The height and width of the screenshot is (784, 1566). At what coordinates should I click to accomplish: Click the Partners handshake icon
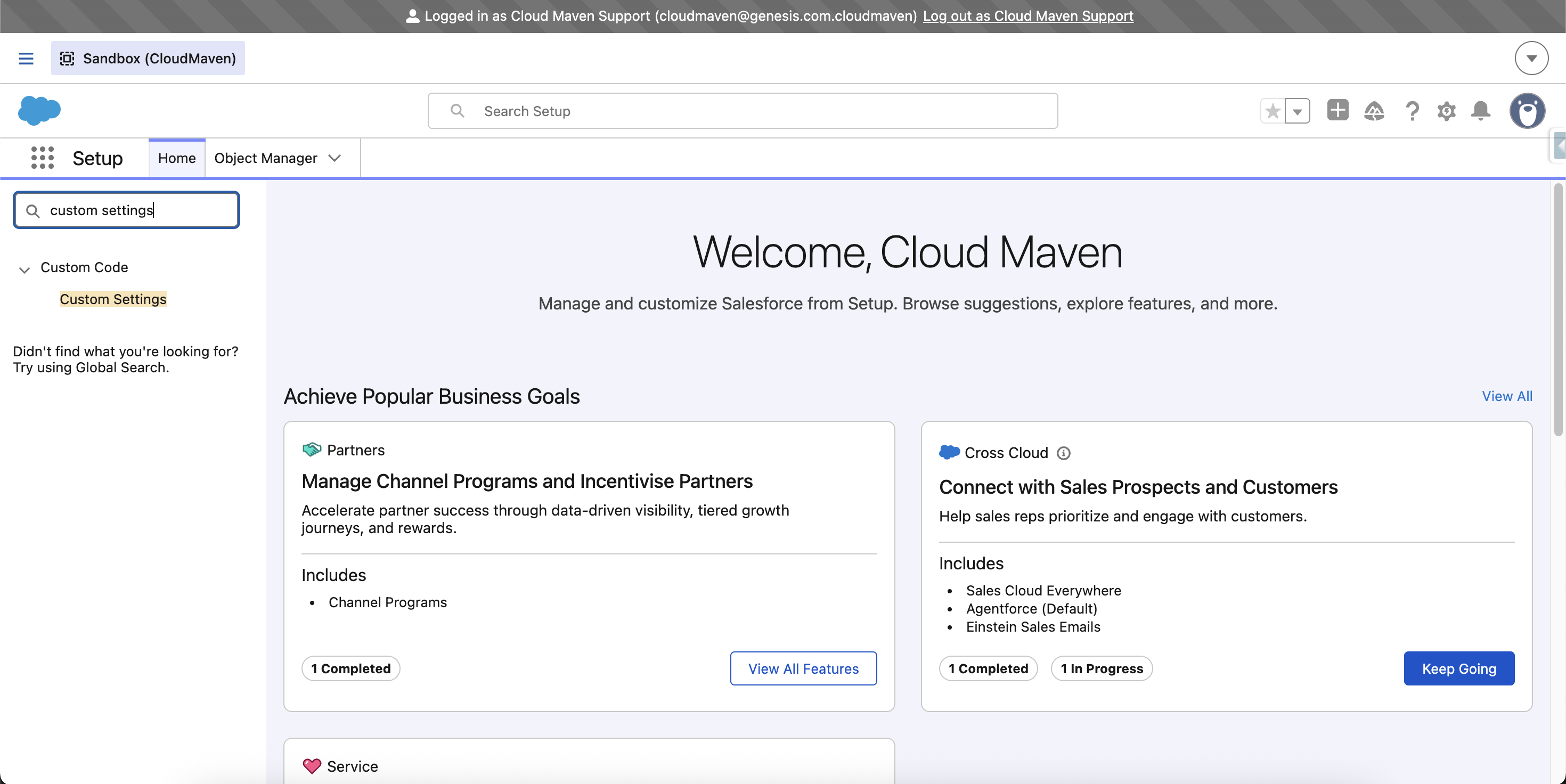pyautogui.click(x=311, y=450)
